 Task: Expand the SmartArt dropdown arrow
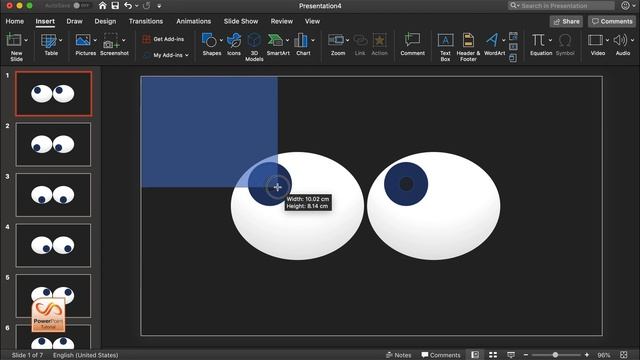click(287, 40)
